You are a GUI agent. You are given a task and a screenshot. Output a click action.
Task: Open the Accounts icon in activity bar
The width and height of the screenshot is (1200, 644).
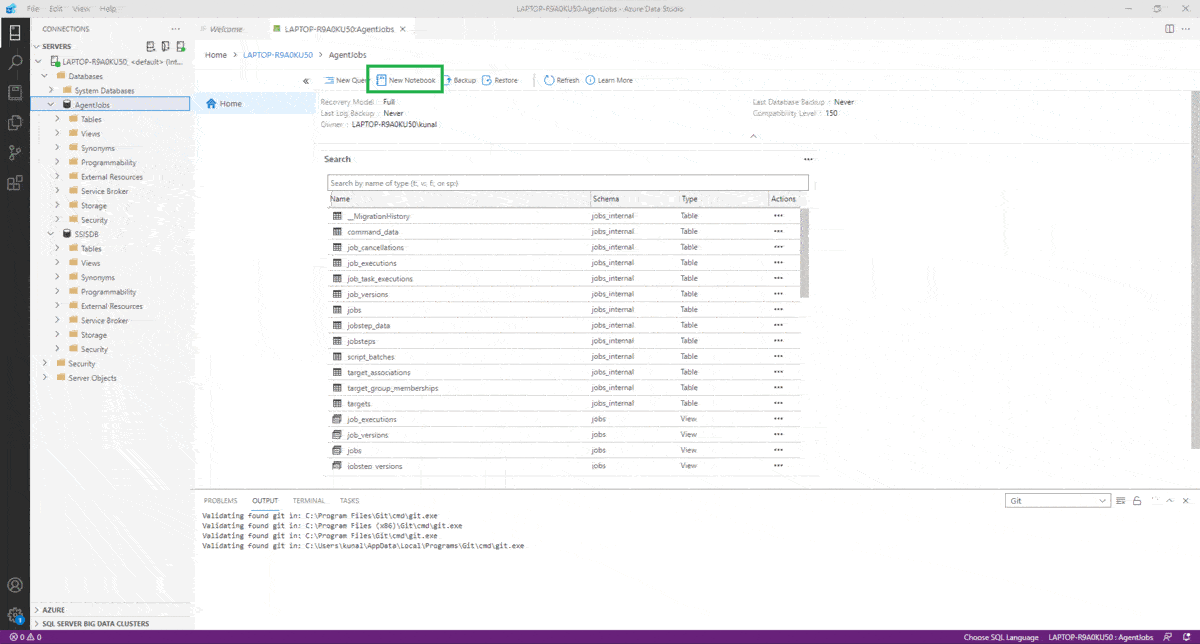tap(15, 584)
